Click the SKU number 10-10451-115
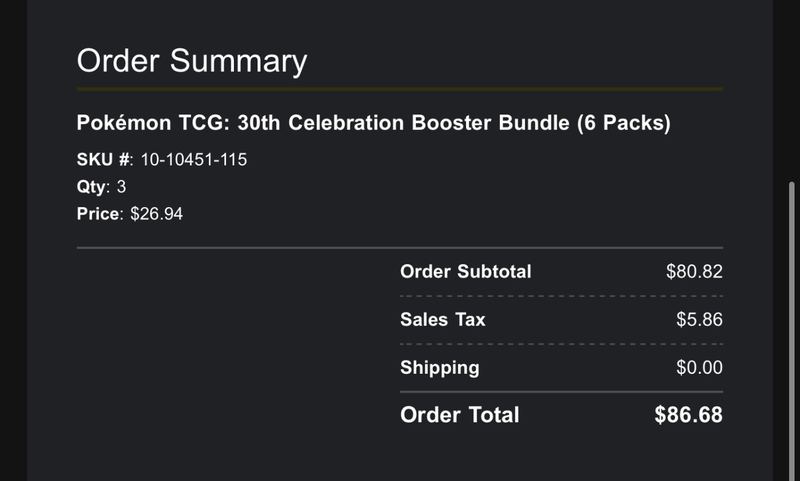 point(194,160)
